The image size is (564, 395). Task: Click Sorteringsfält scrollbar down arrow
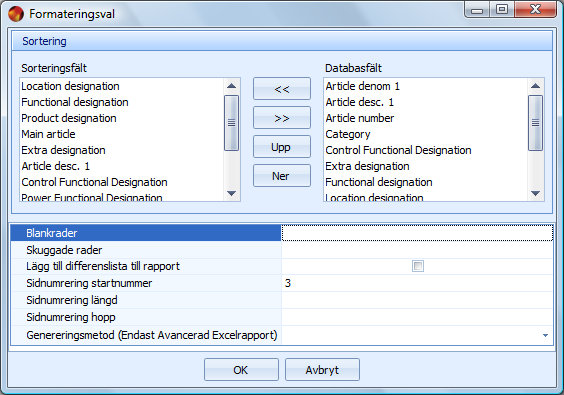[232, 194]
